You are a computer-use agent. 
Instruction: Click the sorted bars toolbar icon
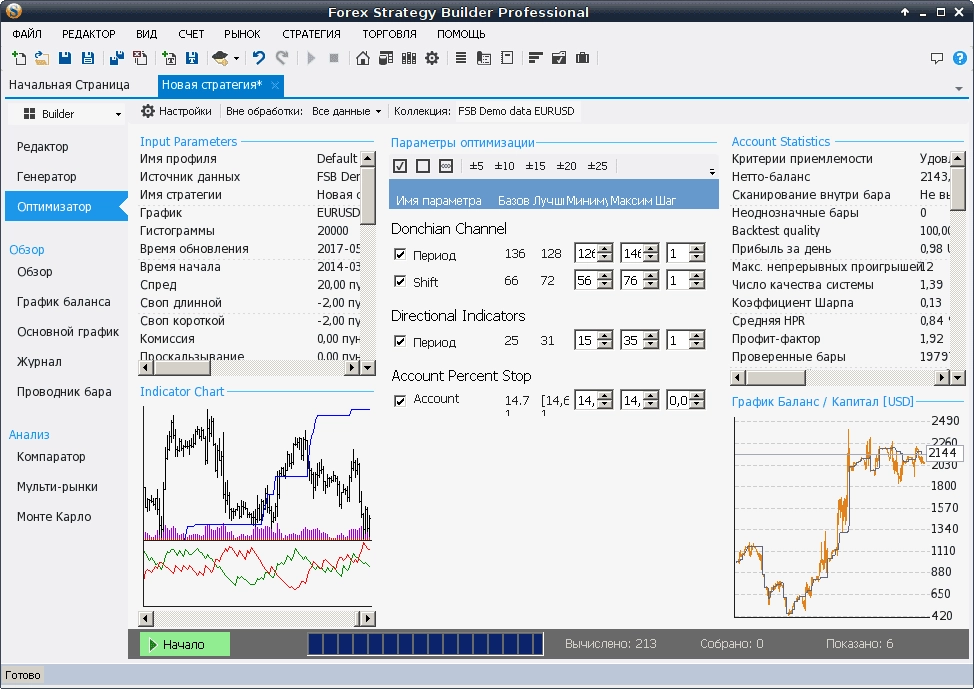point(535,58)
